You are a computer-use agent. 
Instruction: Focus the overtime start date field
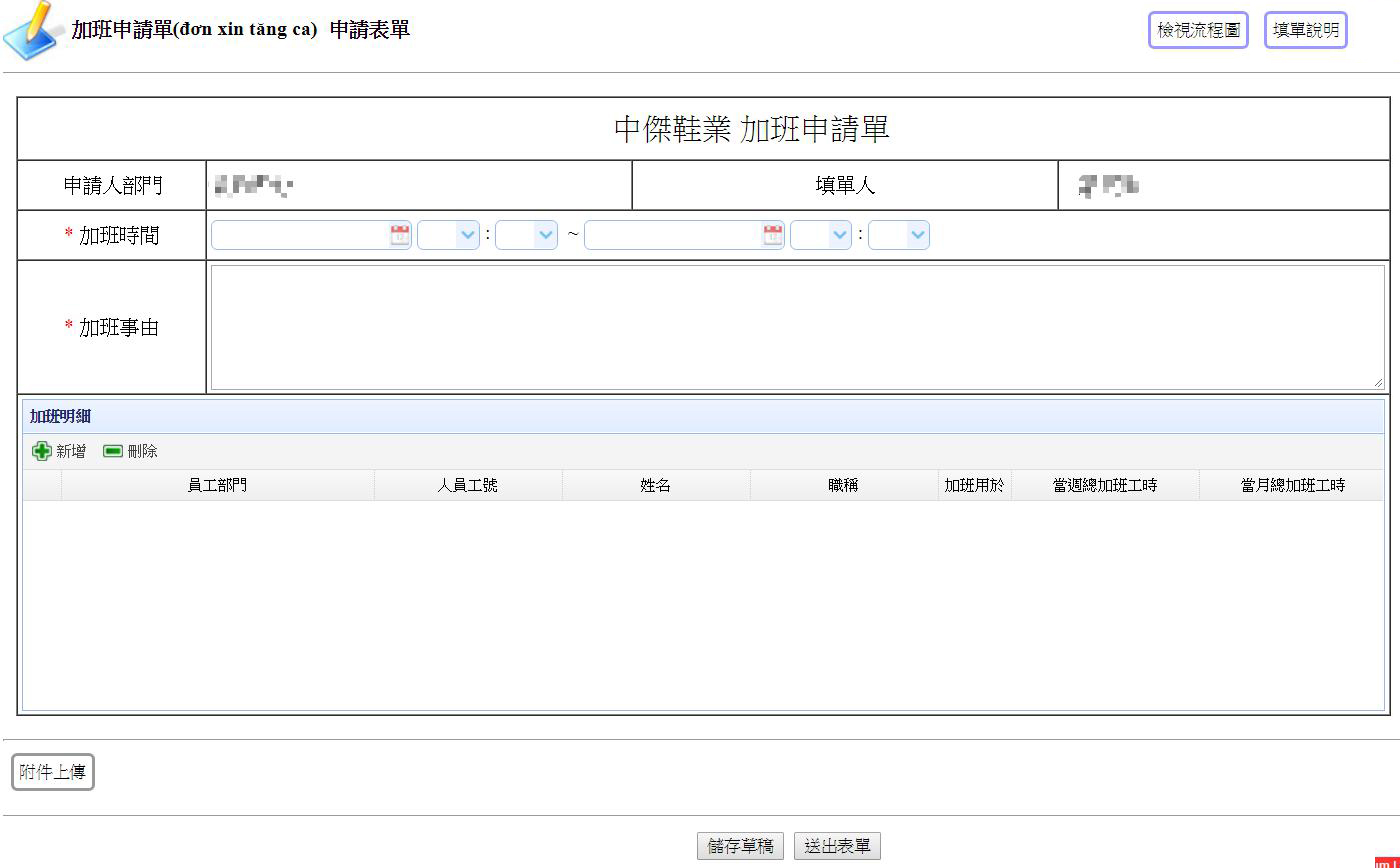click(300, 235)
